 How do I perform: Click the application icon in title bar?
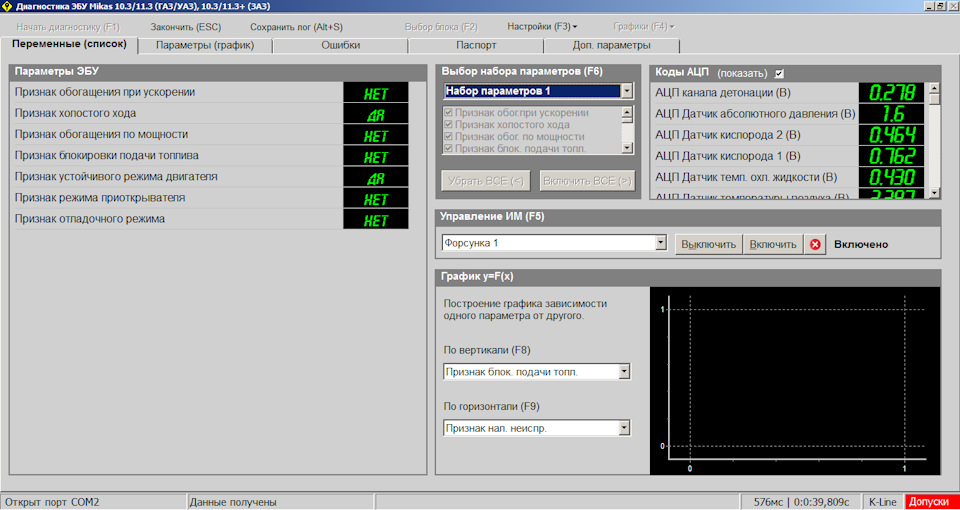coord(7,6)
